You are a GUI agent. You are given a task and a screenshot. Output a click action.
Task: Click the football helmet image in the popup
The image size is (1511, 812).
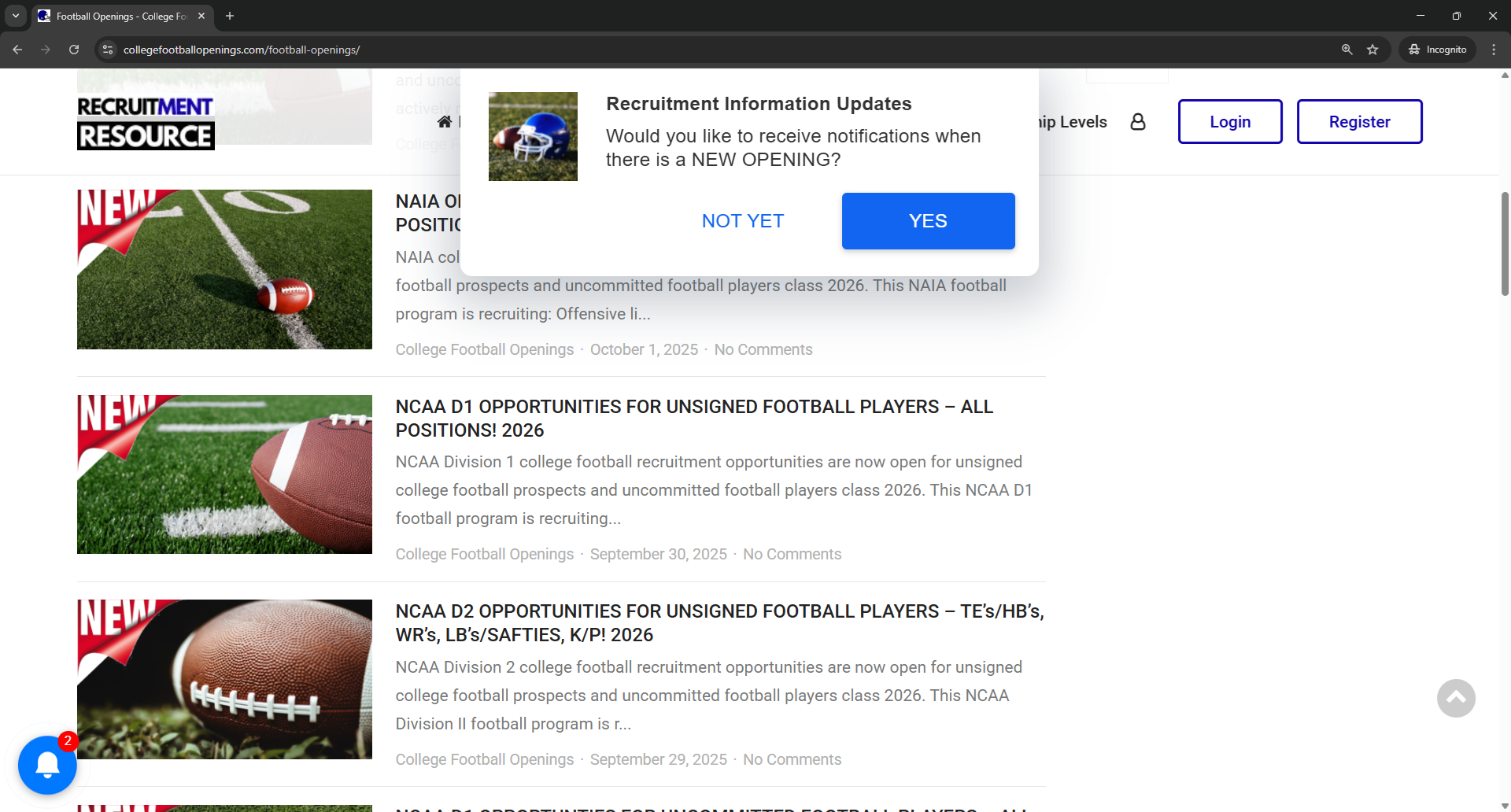[x=533, y=135]
